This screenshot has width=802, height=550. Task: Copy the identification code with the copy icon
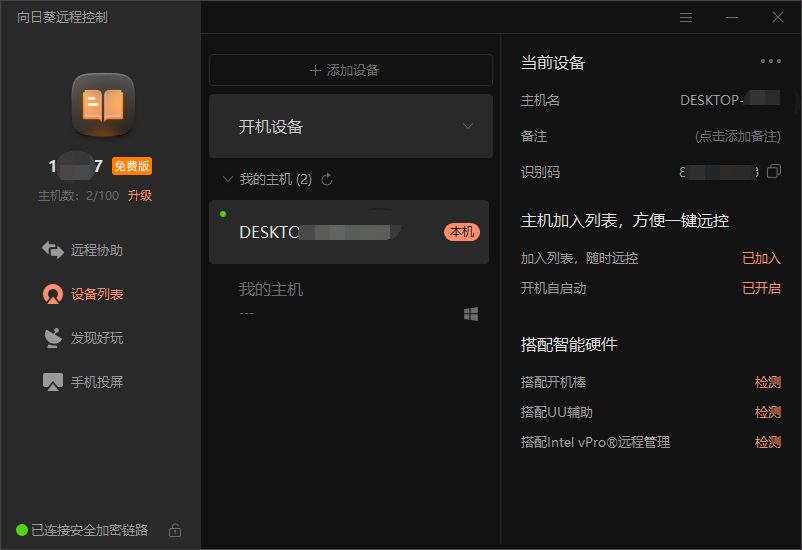773,172
